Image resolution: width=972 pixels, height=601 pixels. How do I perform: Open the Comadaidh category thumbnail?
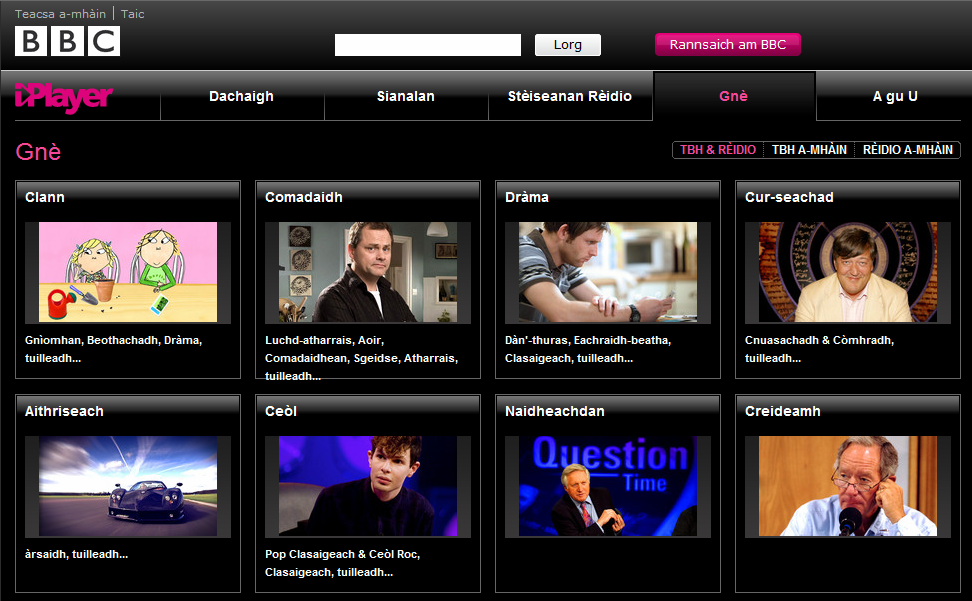point(368,272)
